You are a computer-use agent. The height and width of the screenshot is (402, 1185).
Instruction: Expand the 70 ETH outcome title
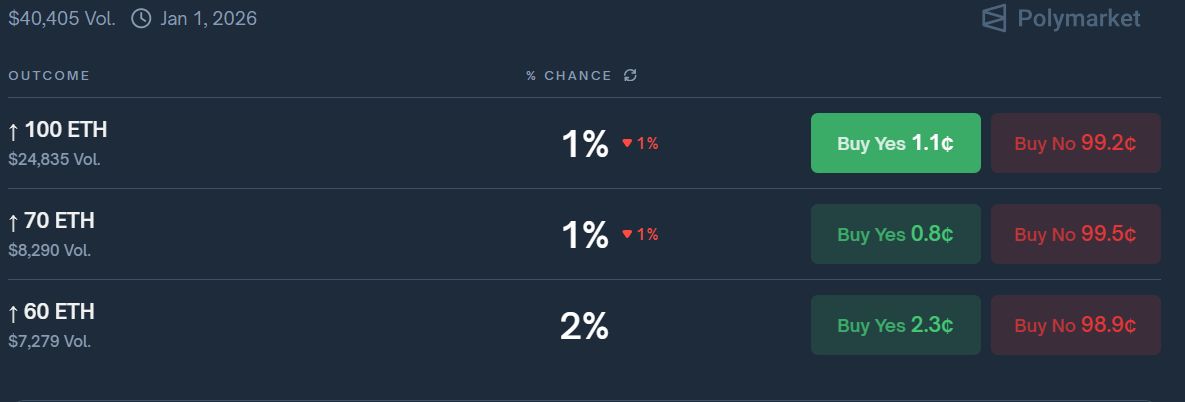tap(60, 221)
